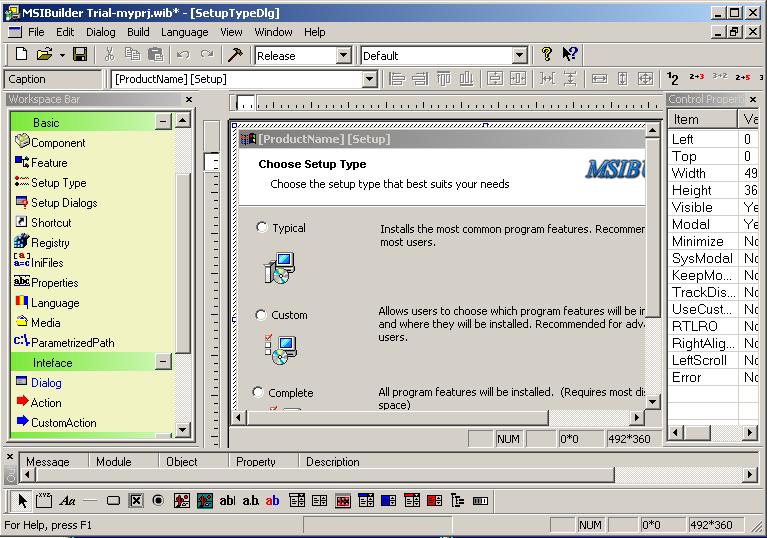The height and width of the screenshot is (538, 767).
Task: Select the Visible property row
Action: 713,207
